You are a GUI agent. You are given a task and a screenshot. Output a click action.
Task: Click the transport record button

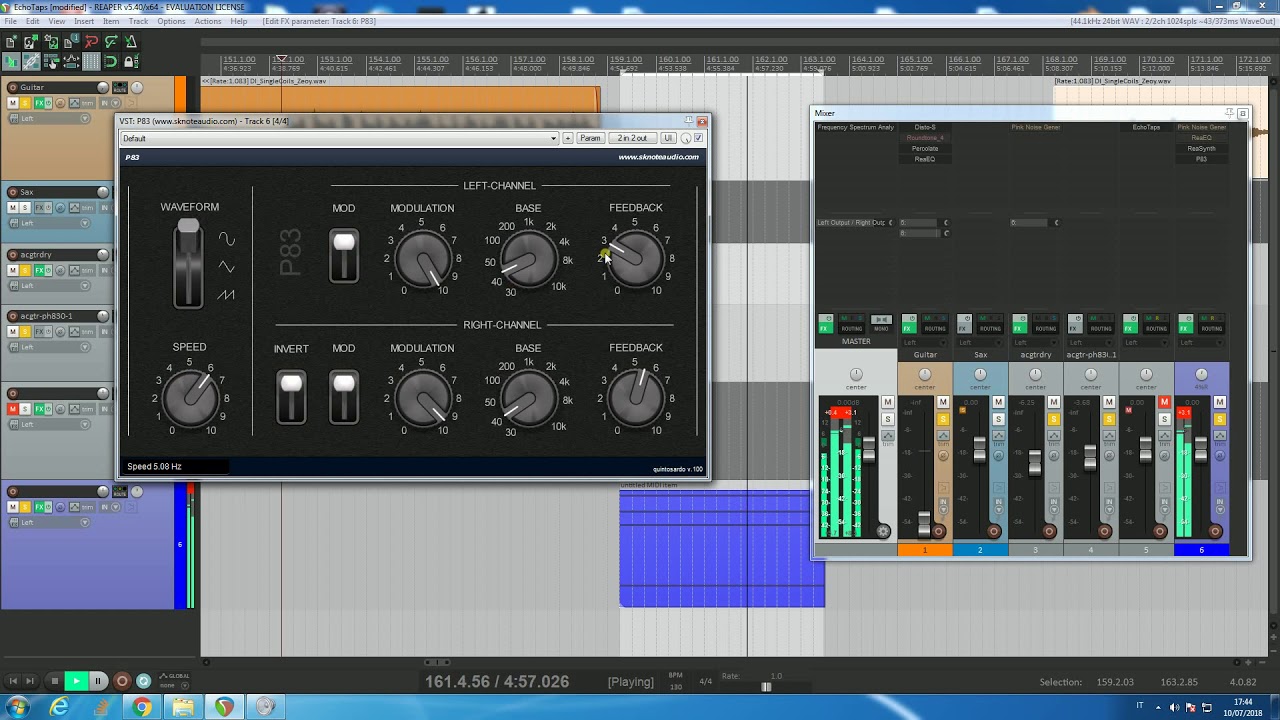click(122, 681)
